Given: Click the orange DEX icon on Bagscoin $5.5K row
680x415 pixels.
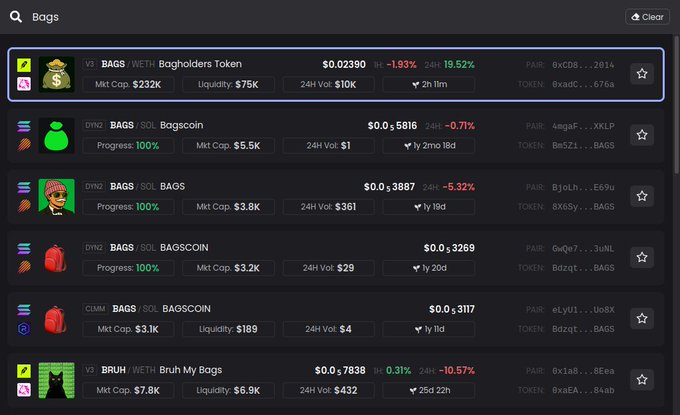Looking at the screenshot, I should 24,144.
